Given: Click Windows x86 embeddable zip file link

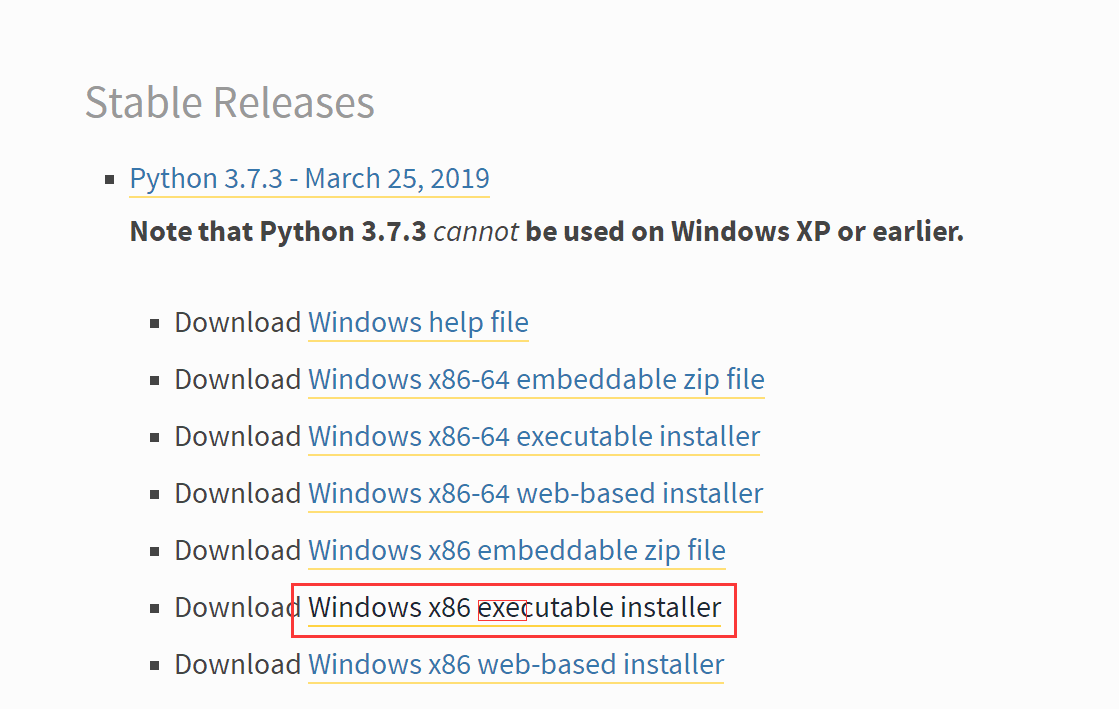Looking at the screenshot, I should [x=517, y=551].
